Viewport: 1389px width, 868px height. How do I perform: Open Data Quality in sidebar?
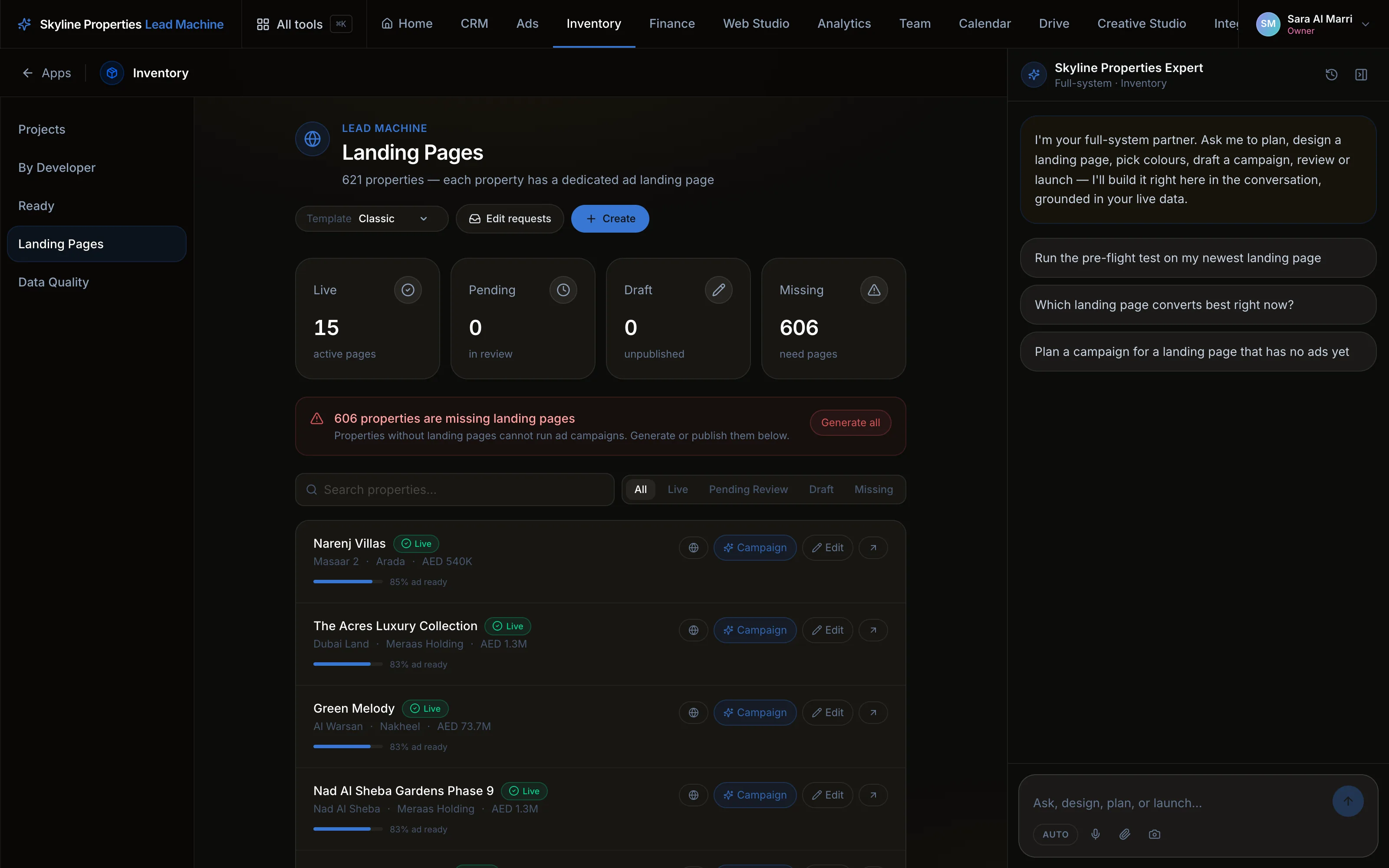point(96,282)
